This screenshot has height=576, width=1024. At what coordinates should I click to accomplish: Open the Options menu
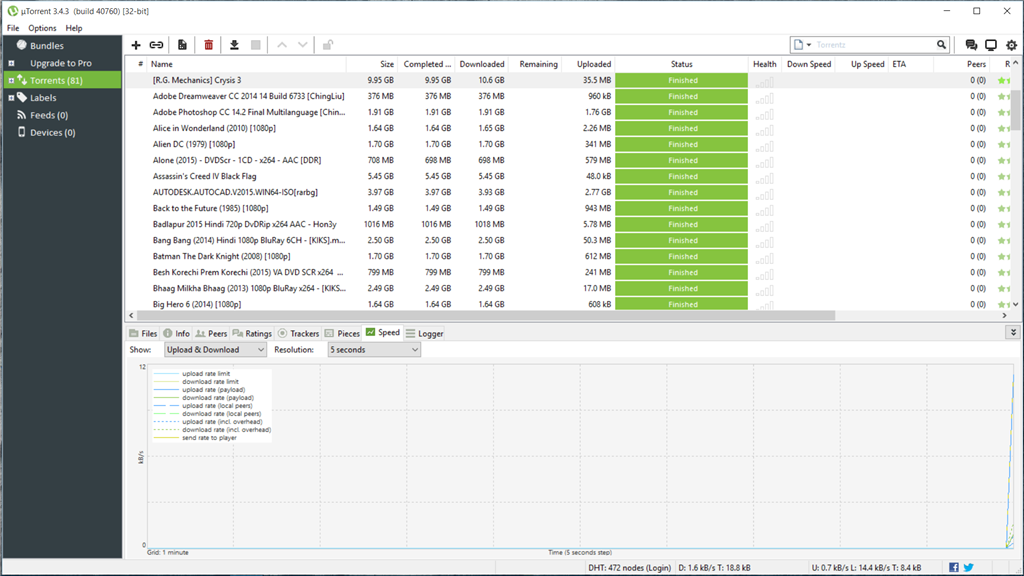coord(42,28)
